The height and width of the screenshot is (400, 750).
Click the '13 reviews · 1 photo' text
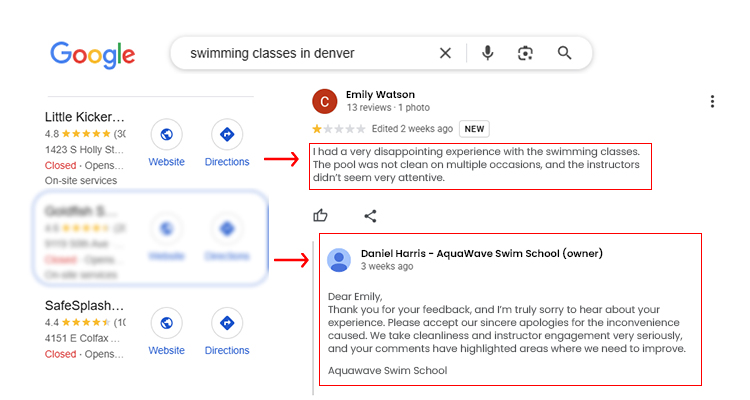pyautogui.click(x=388, y=108)
